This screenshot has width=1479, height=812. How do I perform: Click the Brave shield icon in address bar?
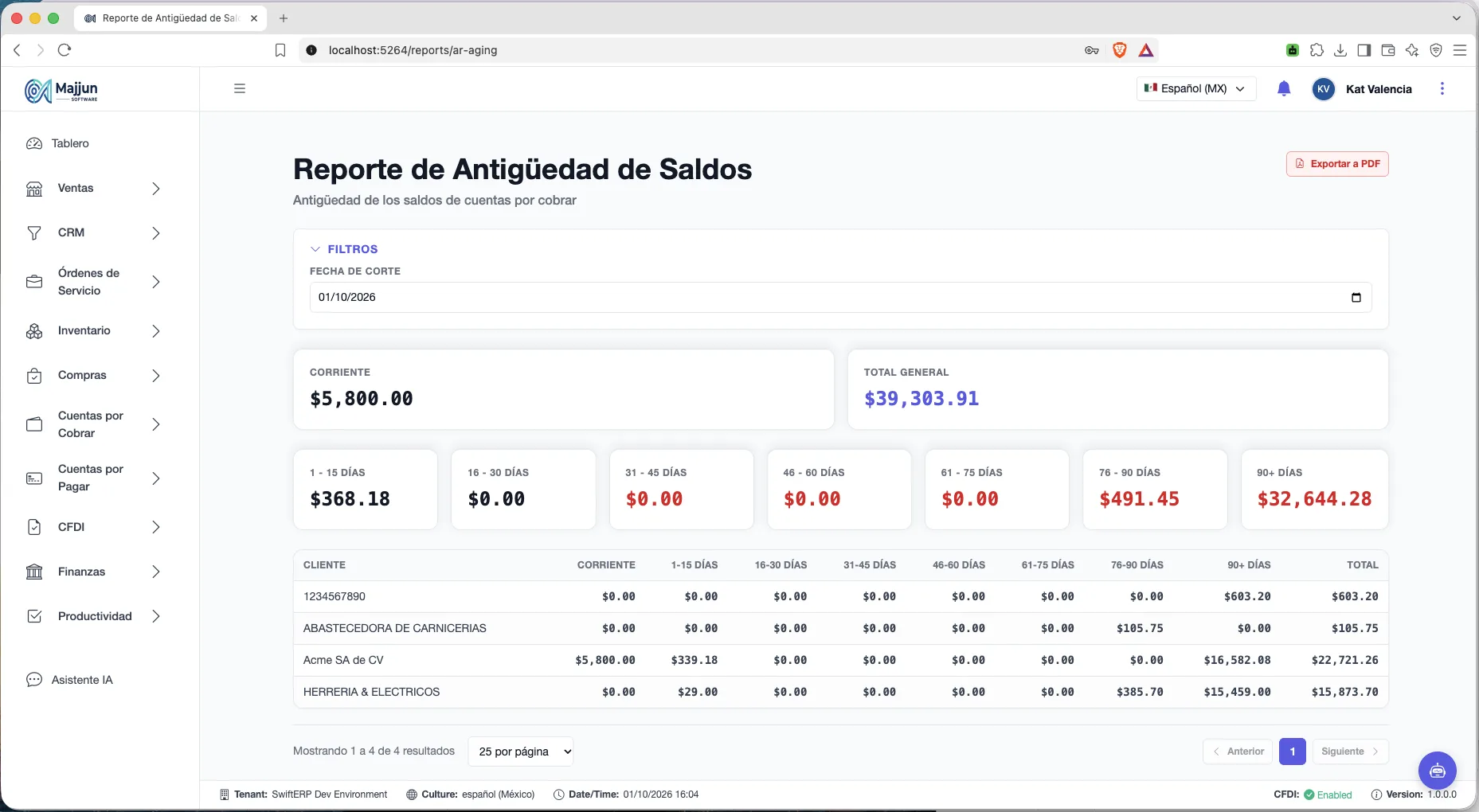pos(1119,50)
